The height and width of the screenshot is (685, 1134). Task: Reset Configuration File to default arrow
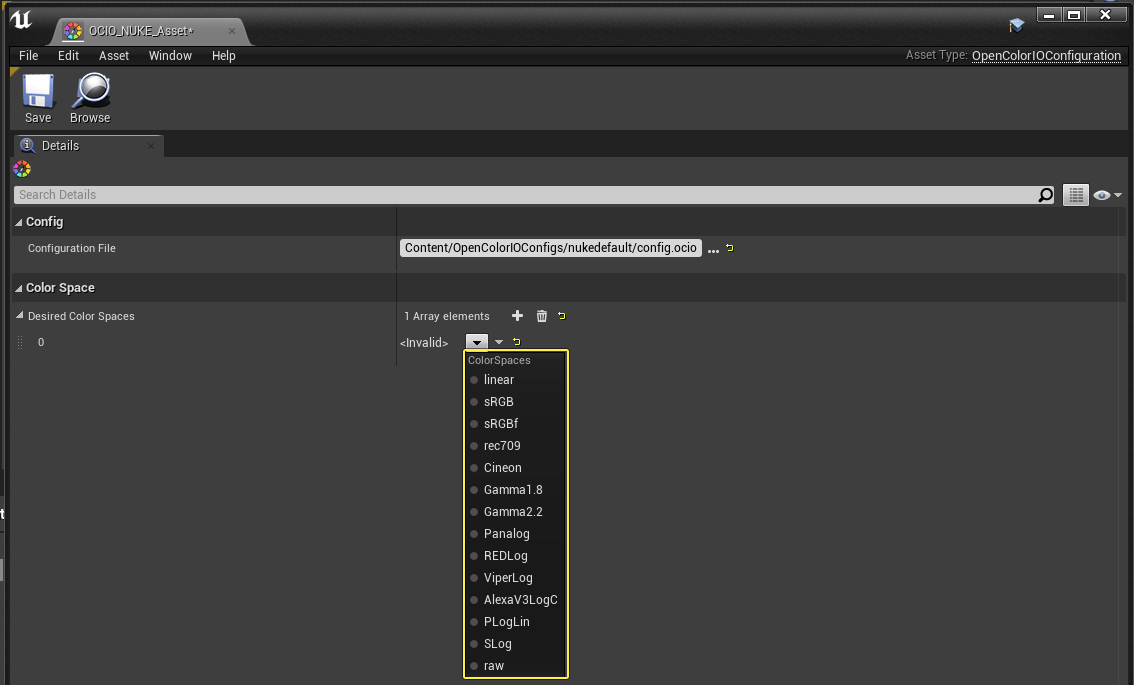click(730, 248)
